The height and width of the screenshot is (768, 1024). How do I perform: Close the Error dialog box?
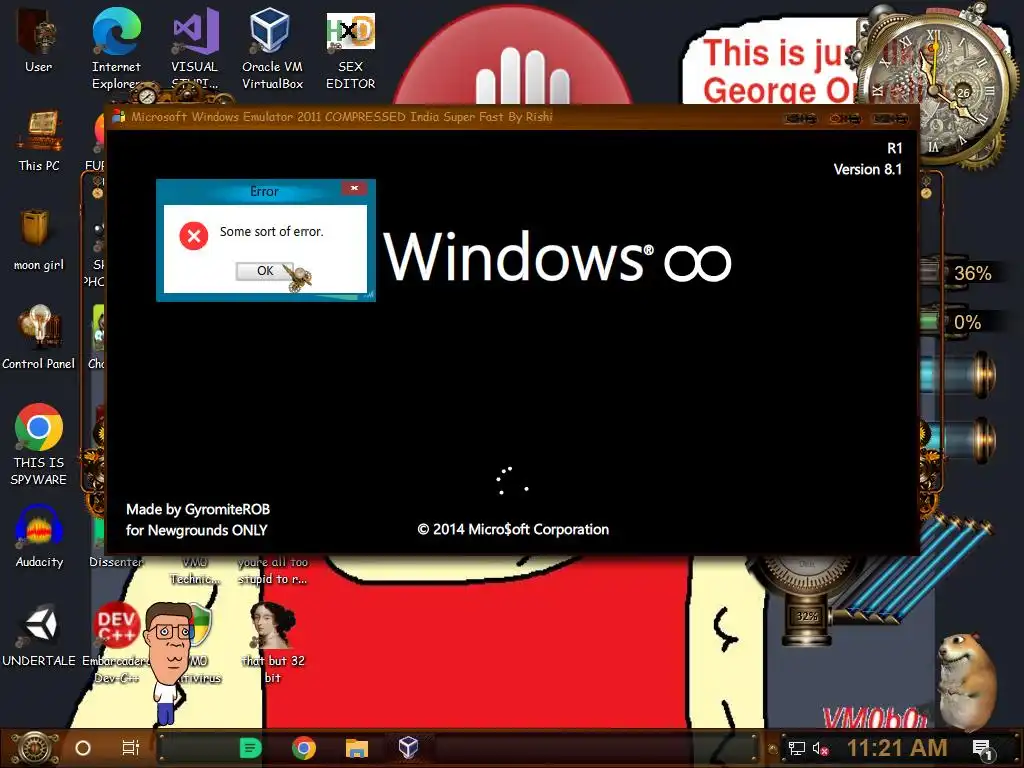(x=354, y=188)
